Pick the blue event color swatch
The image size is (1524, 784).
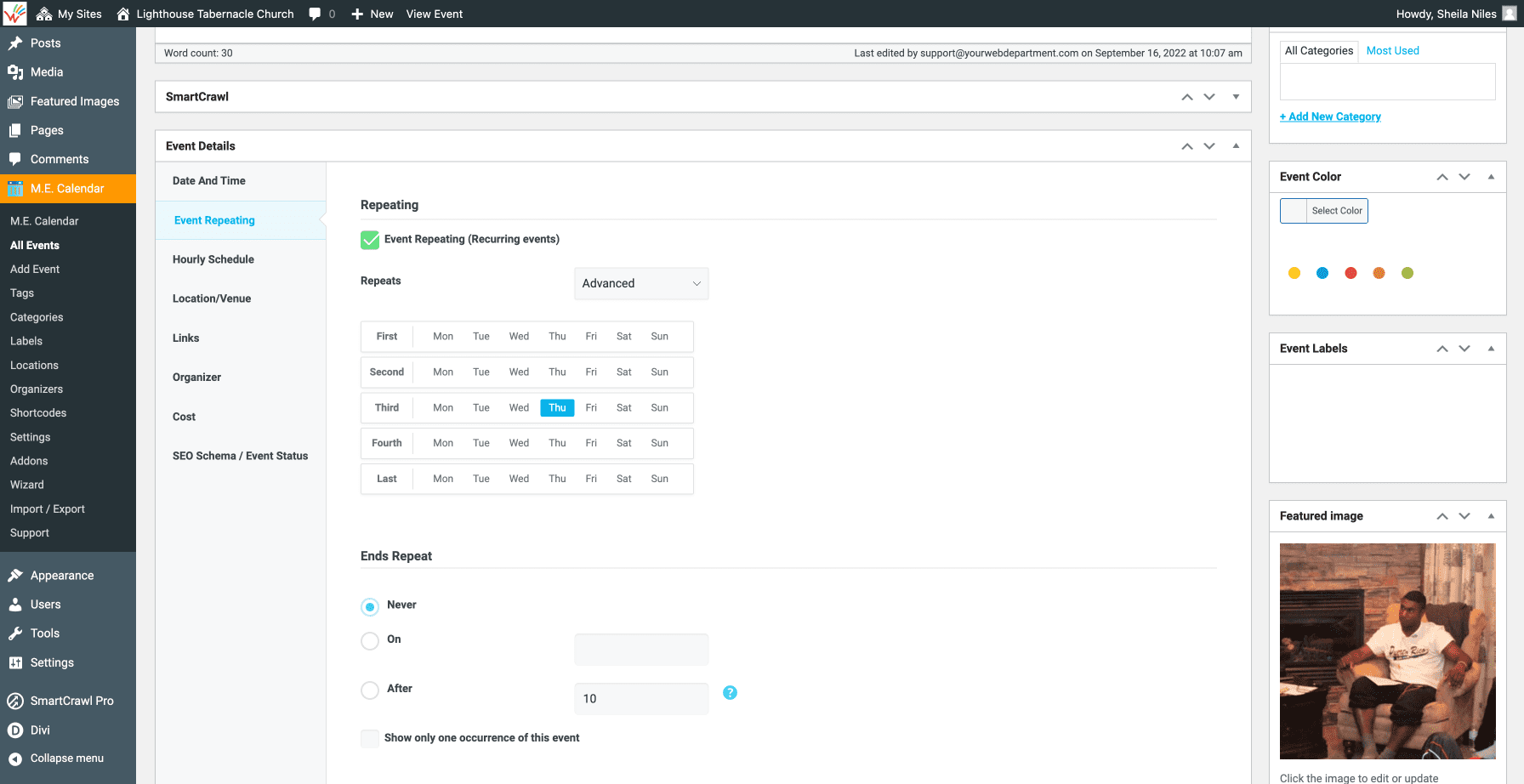1322,273
